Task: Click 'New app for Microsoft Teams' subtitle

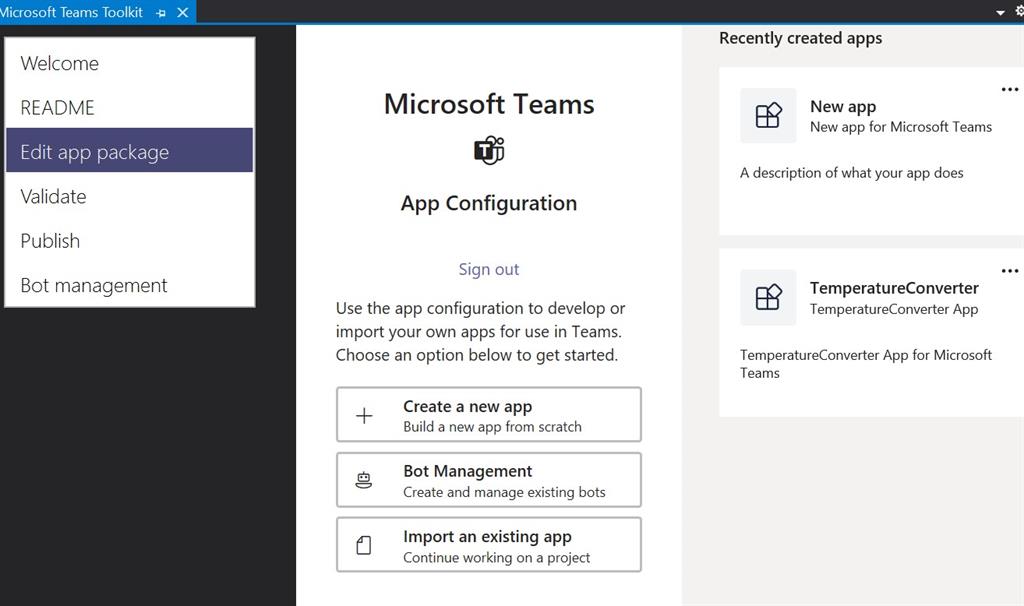Action: point(901,127)
